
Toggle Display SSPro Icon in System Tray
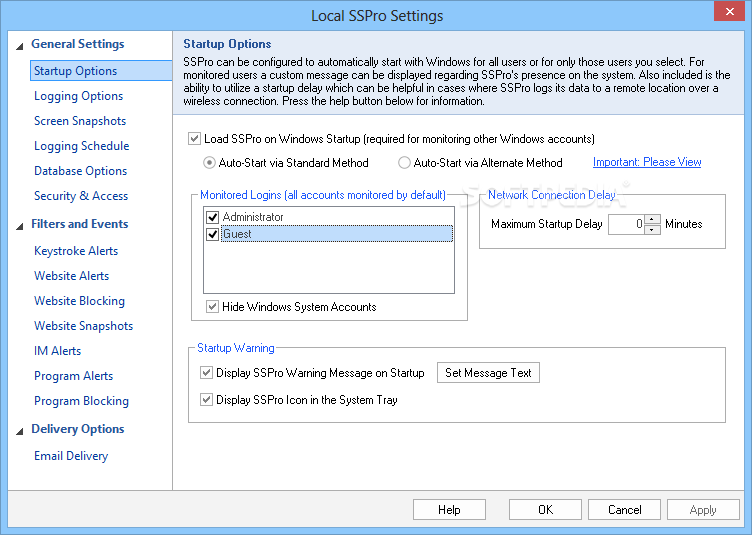pyautogui.click(x=206, y=399)
